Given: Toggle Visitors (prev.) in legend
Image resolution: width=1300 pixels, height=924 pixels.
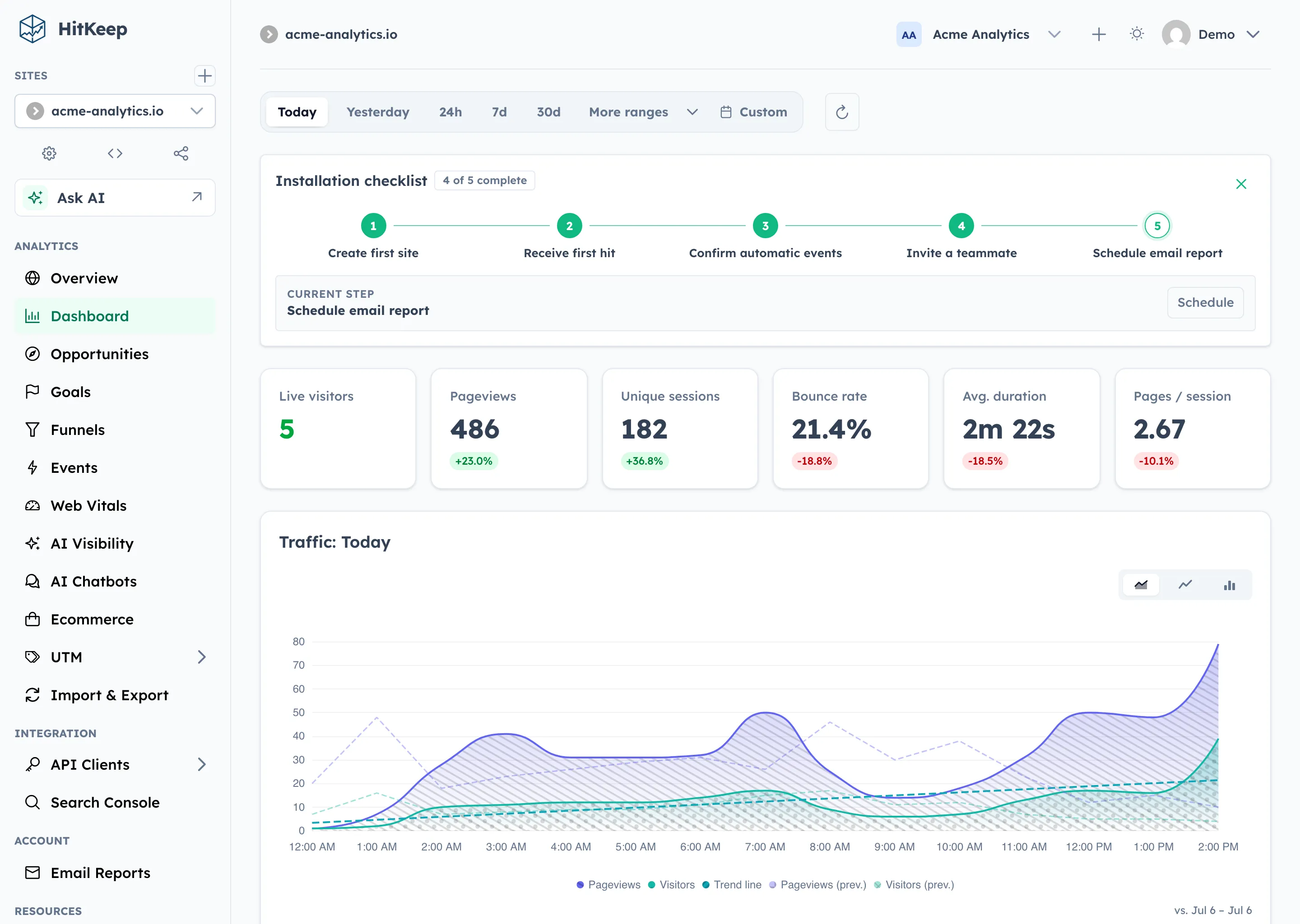Looking at the screenshot, I should [x=914, y=885].
